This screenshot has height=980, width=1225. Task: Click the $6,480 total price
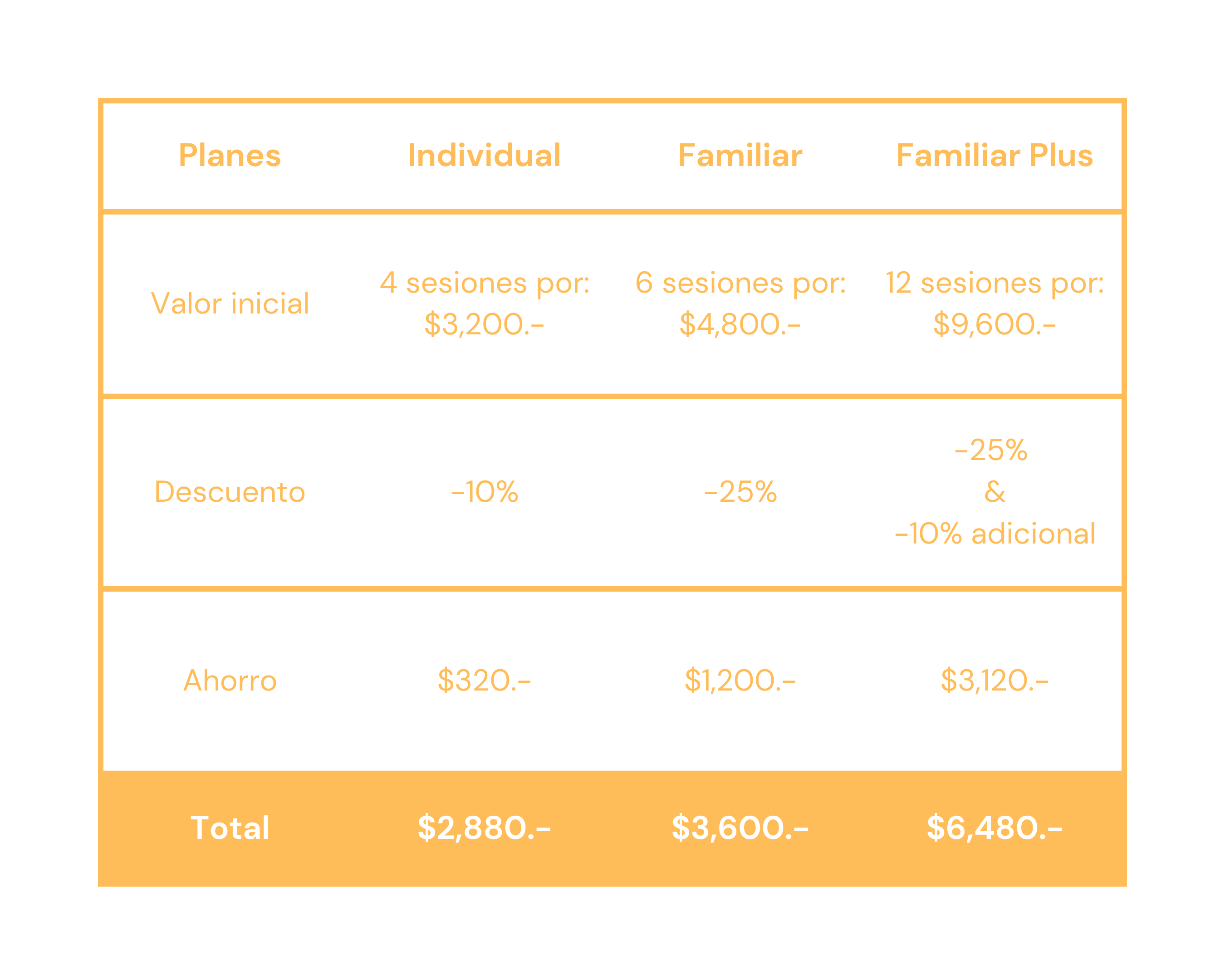[995, 828]
